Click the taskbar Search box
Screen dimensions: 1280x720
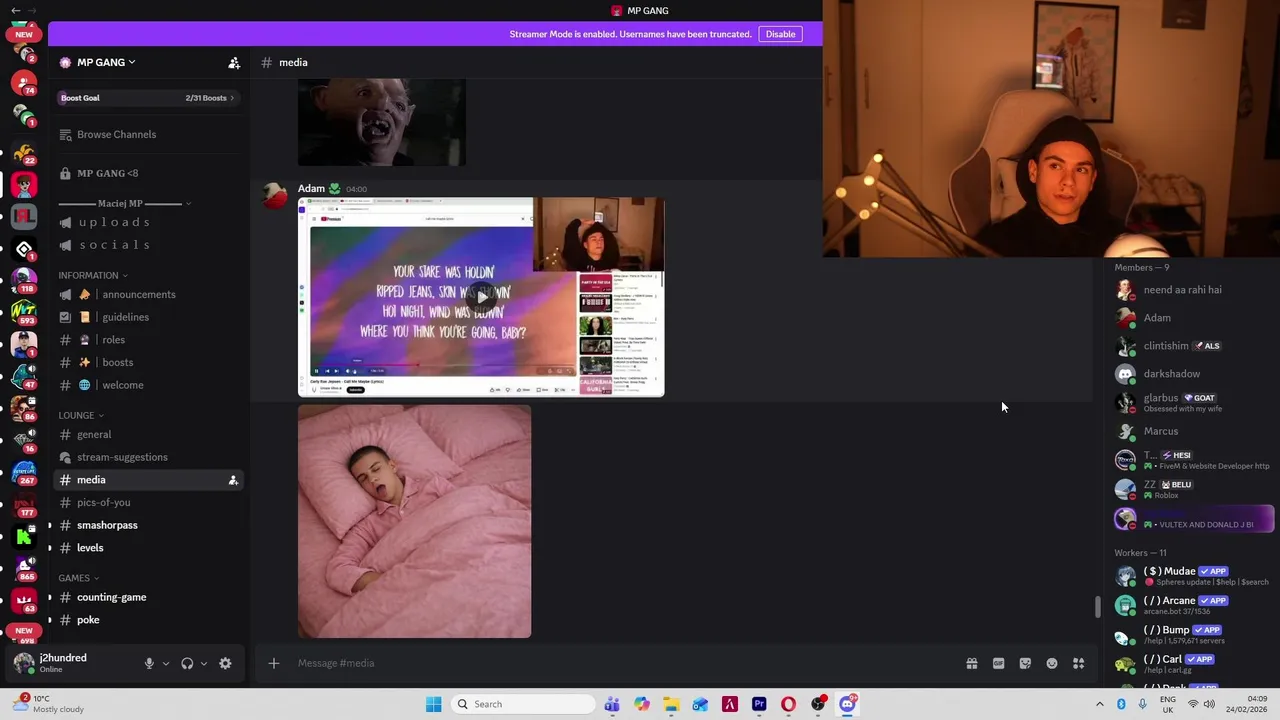tap(522, 704)
